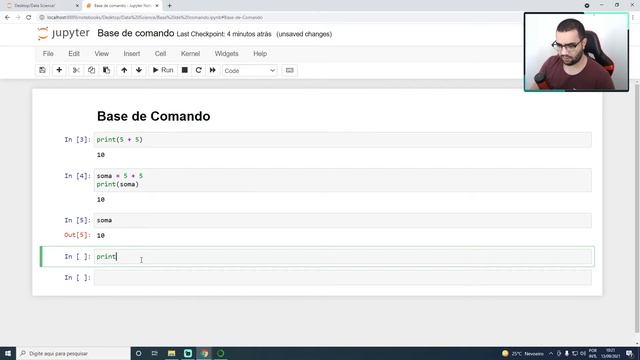The width and height of the screenshot is (640, 360).
Task: Switch to Desktop/Data Science browser tab
Action: point(40,6)
